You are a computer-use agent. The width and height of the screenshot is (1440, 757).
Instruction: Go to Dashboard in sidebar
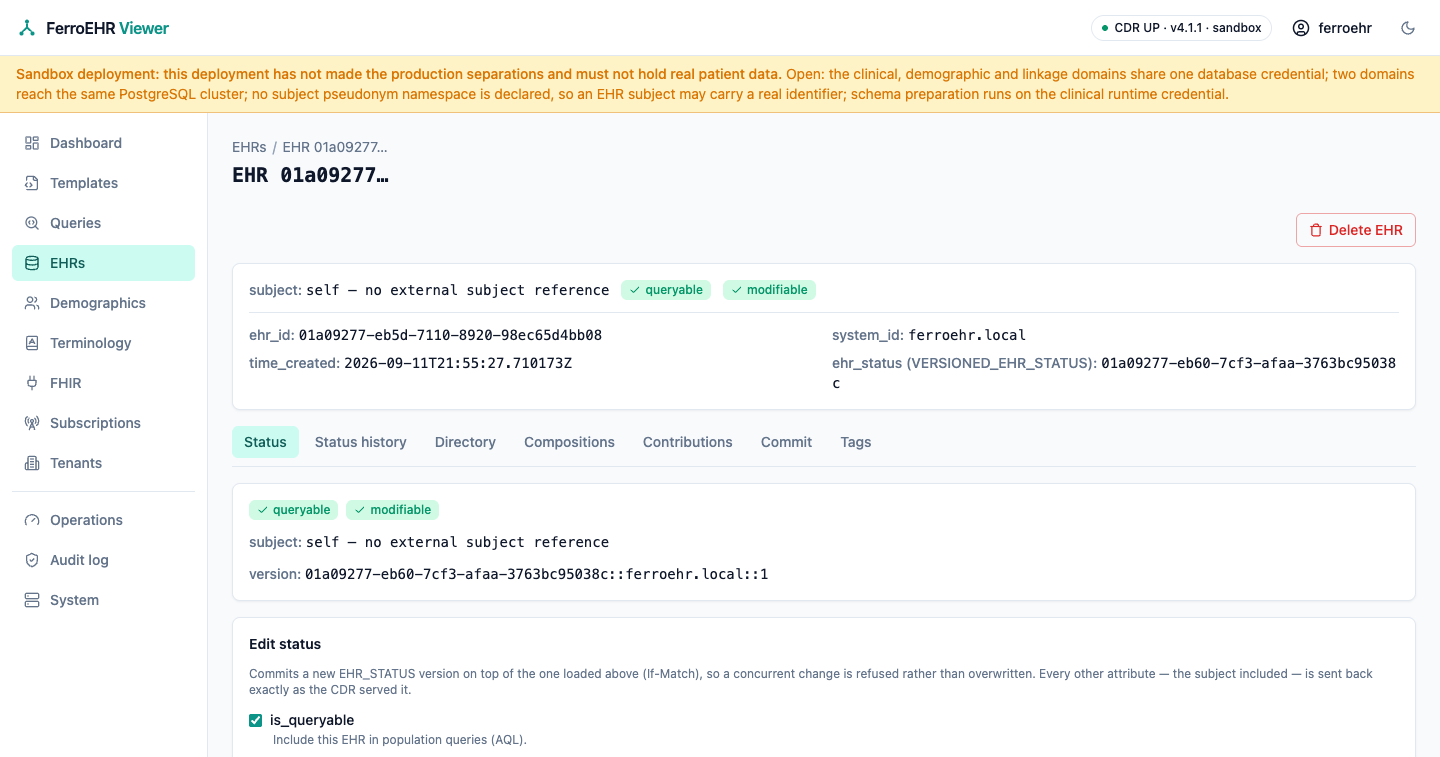point(104,143)
